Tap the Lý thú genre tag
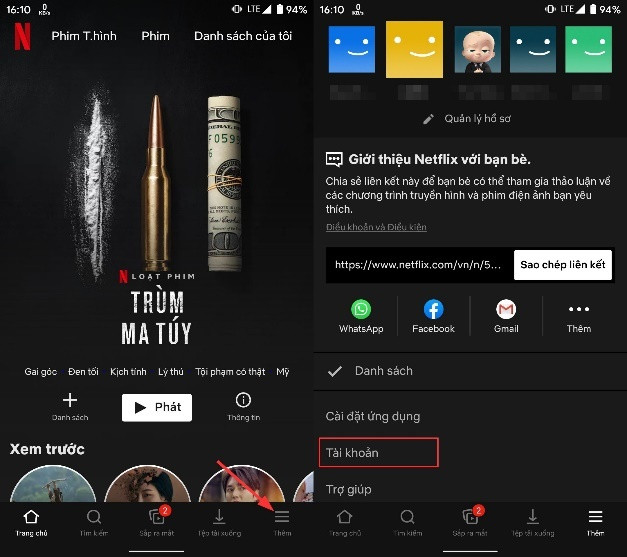Viewport: 627px width, 557px height. (171, 372)
